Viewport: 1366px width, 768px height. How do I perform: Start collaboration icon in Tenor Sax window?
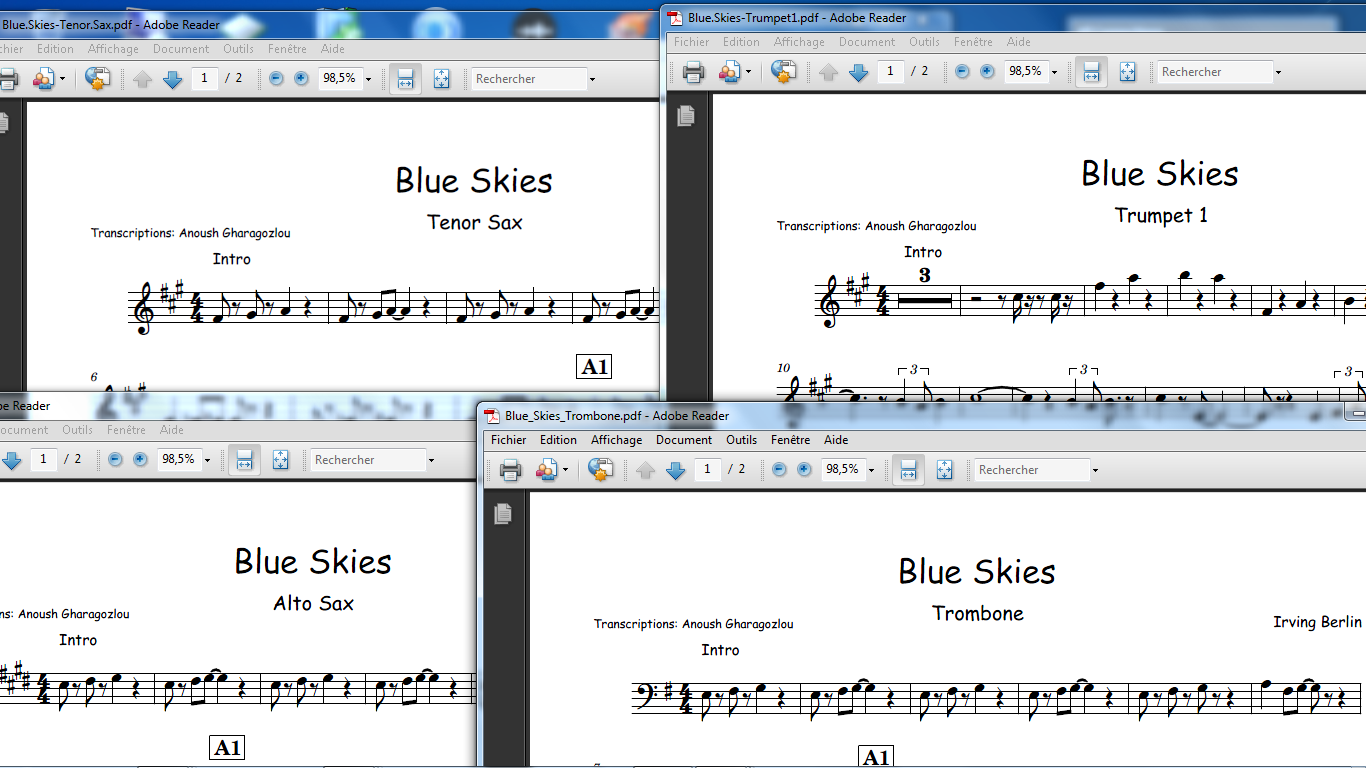pyautogui.click(x=97, y=78)
